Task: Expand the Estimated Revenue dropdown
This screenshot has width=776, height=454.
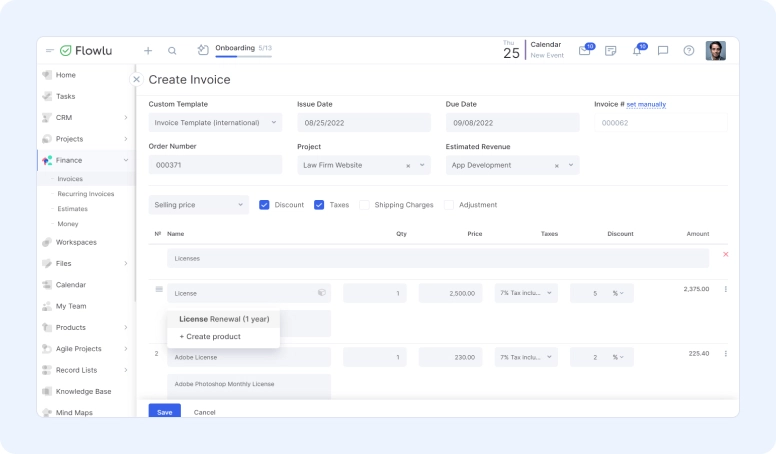Action: (x=571, y=165)
